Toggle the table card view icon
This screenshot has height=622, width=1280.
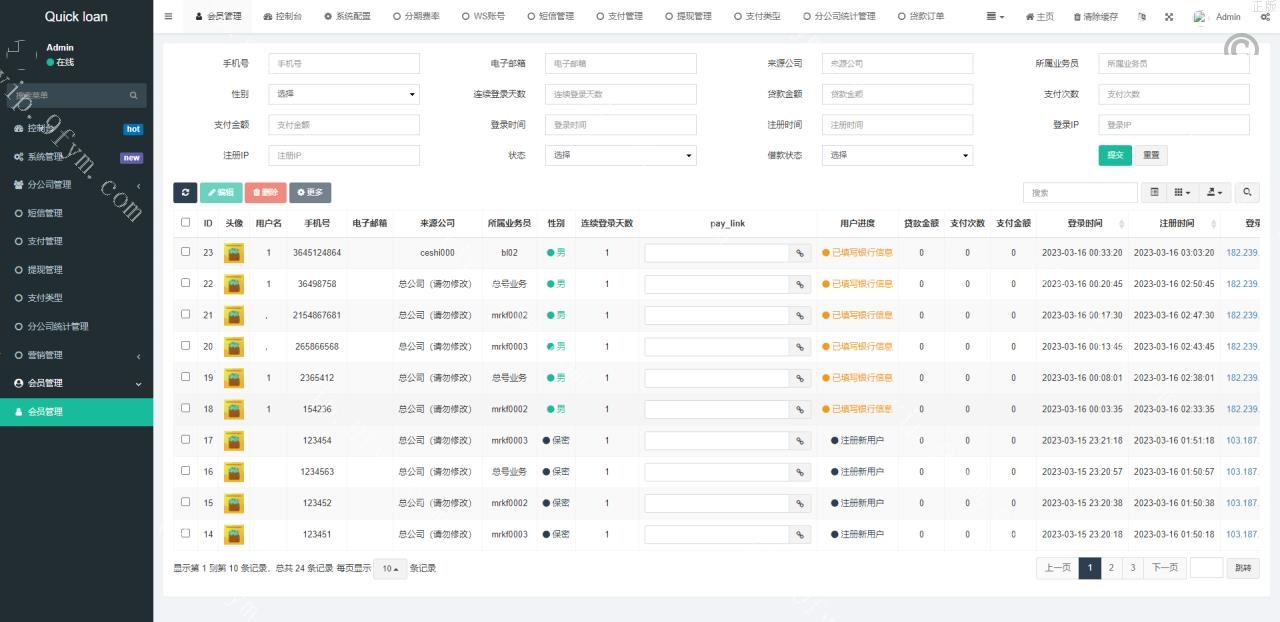coord(1154,192)
